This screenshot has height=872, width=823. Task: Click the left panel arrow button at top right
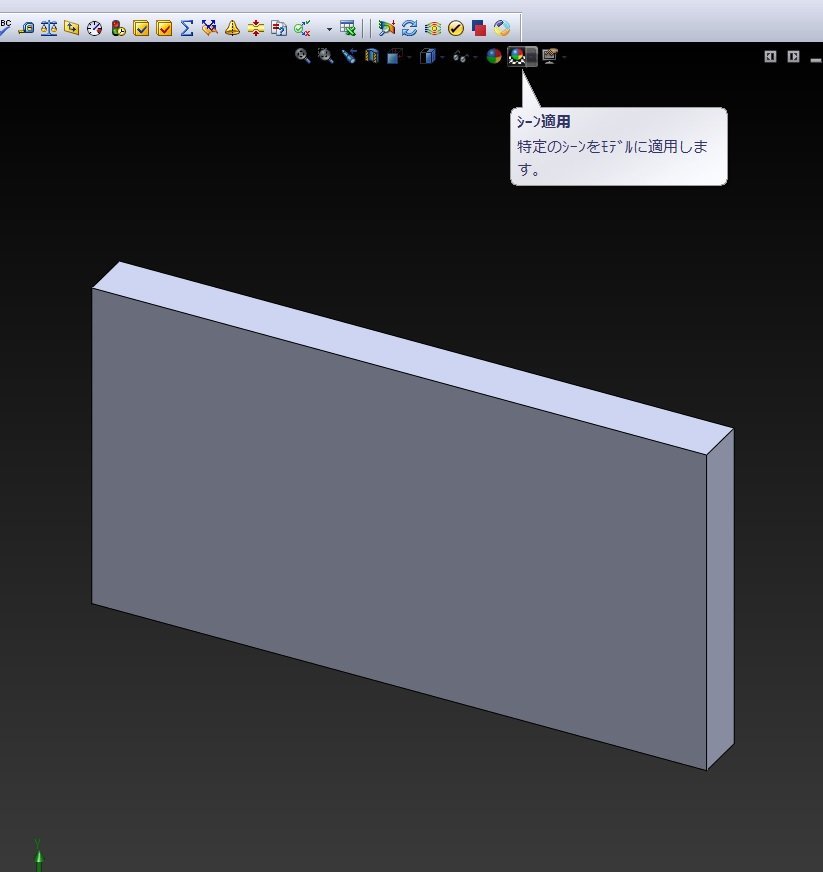tap(770, 57)
